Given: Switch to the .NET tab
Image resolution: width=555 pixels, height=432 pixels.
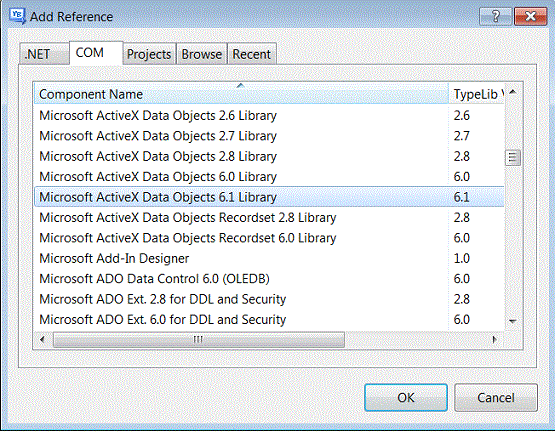Looking at the screenshot, I should coord(44,54).
